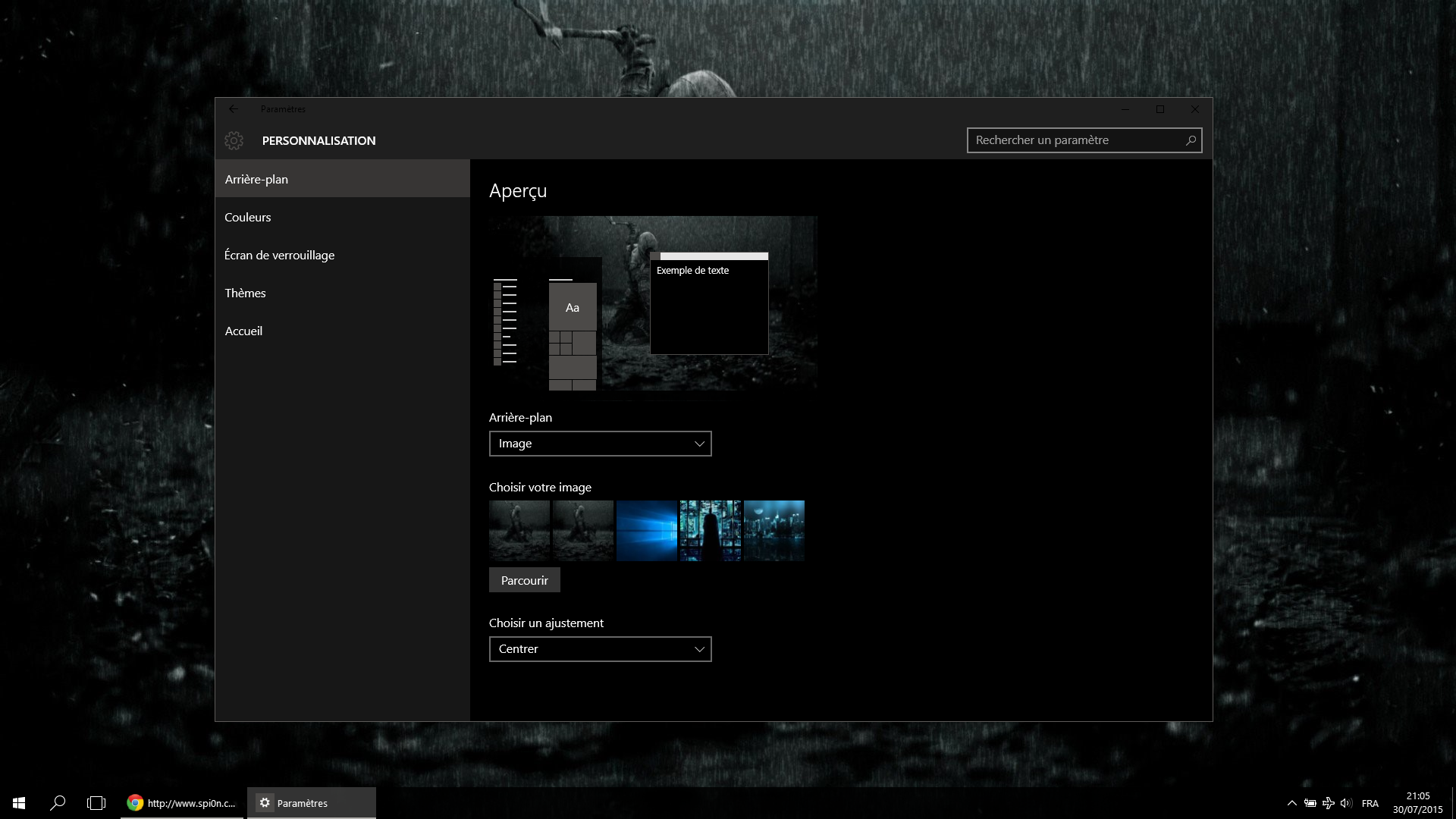Click the Thèmes sidebar icon
The height and width of the screenshot is (819, 1456).
245,292
